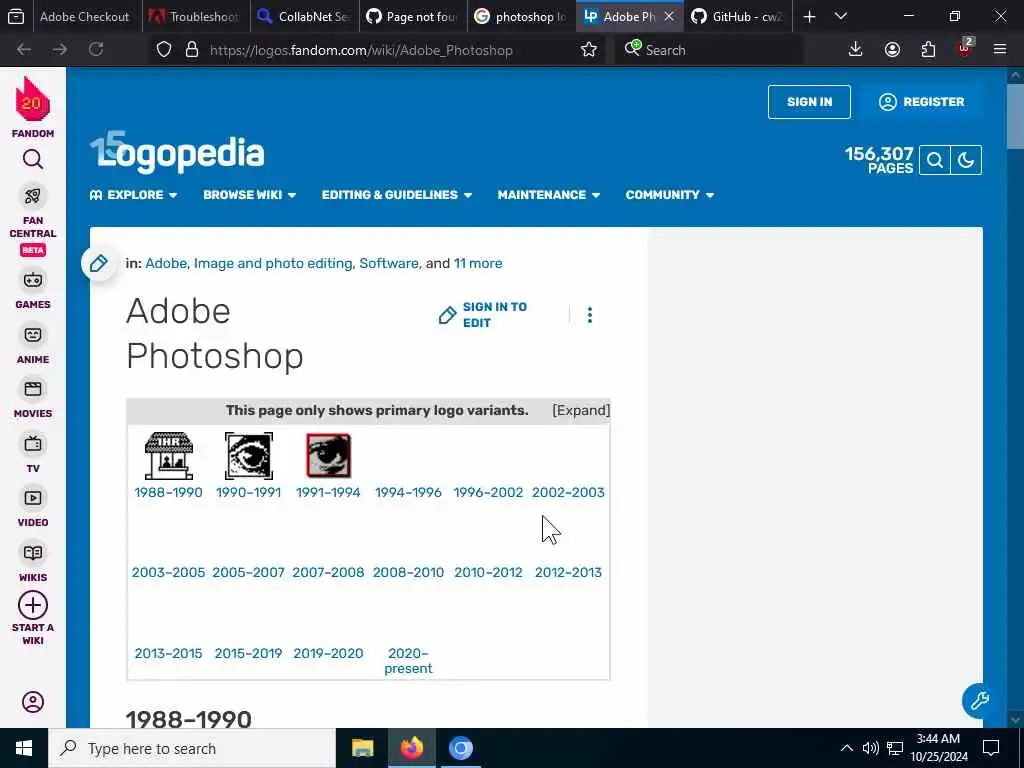Click the tracking protection shield icon
Image resolution: width=1024 pixels, height=768 pixels.
(164, 50)
